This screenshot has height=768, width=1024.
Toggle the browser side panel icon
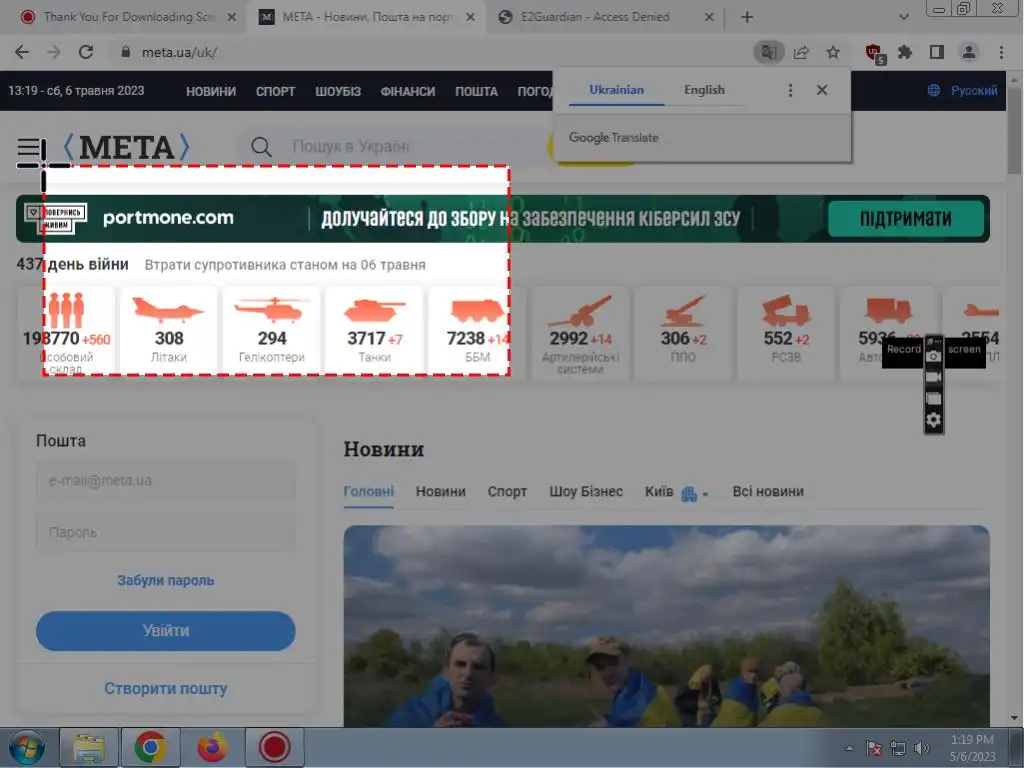(936, 52)
